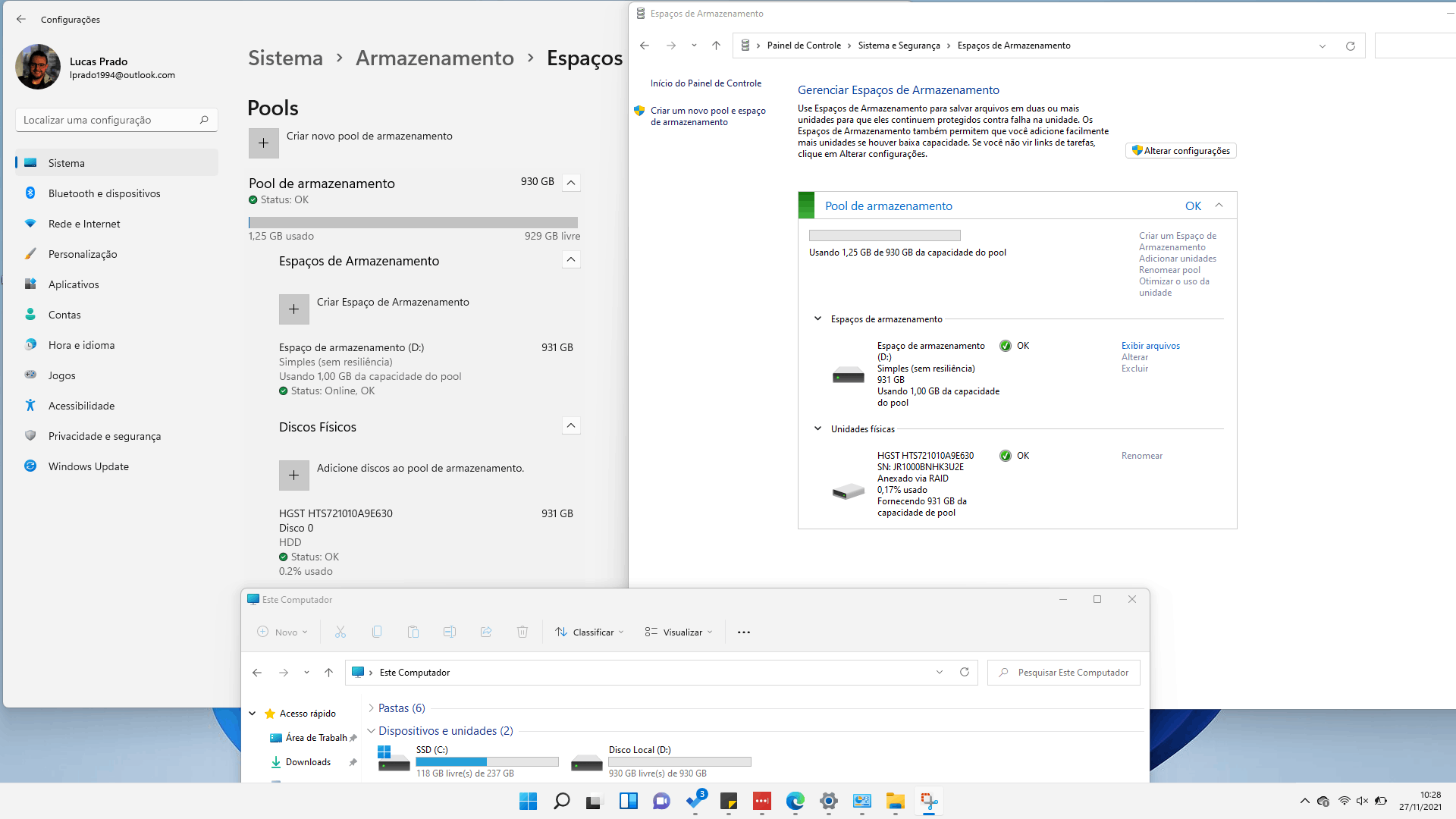This screenshot has height=819, width=1456.
Task: Click Sistema e Segurança in address breadcrumb
Action: tap(899, 45)
